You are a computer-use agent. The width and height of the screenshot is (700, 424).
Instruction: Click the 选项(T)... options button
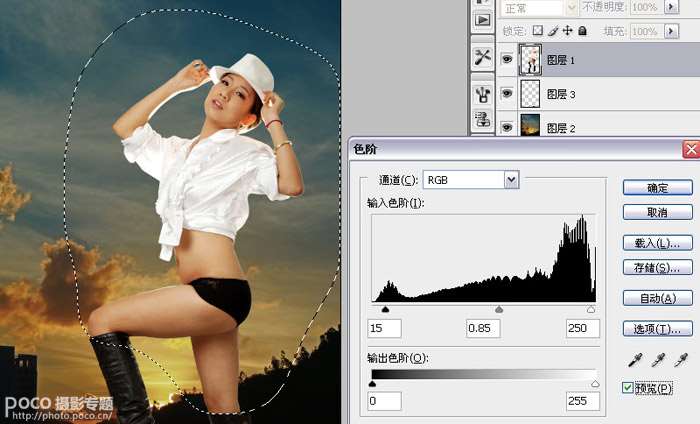658,329
